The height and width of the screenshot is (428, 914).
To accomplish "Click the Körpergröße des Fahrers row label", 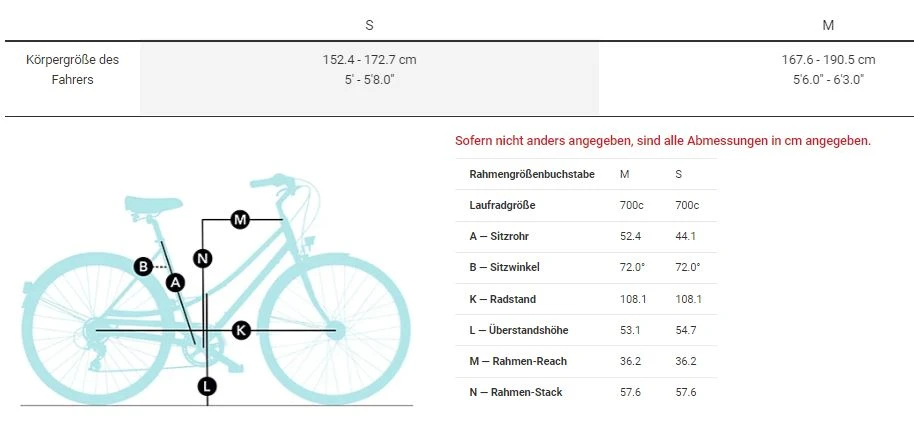I will pyautogui.click(x=72, y=69).
